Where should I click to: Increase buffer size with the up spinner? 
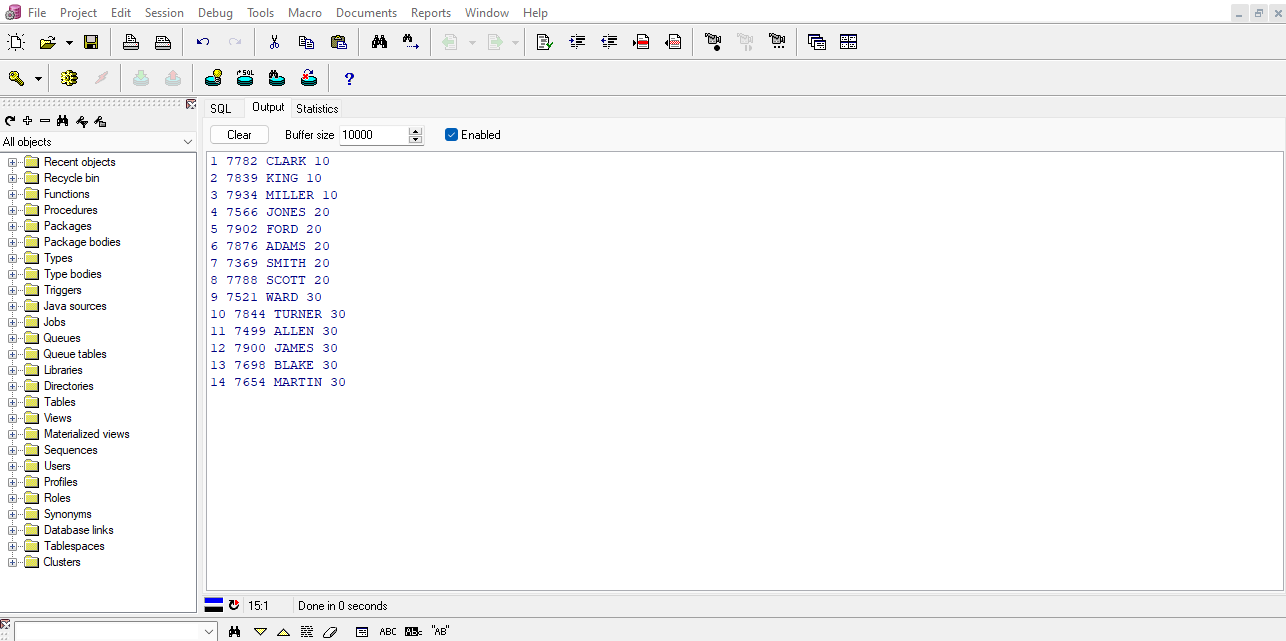pos(416,131)
